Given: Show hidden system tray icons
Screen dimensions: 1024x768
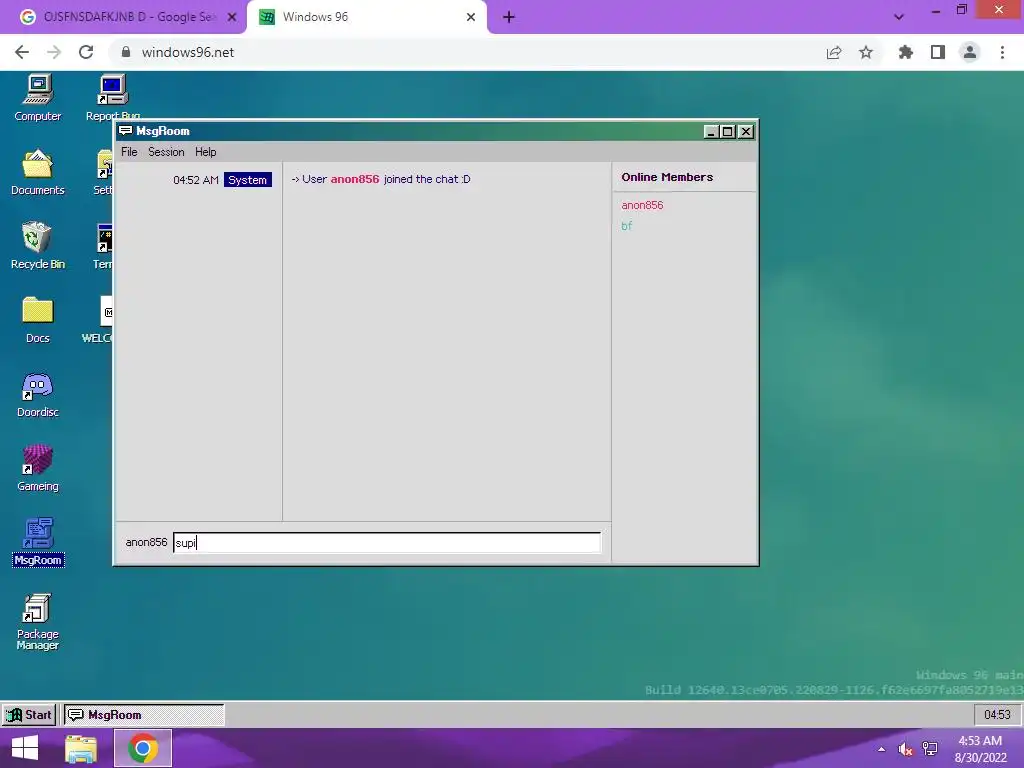Looking at the screenshot, I should click(x=882, y=749).
